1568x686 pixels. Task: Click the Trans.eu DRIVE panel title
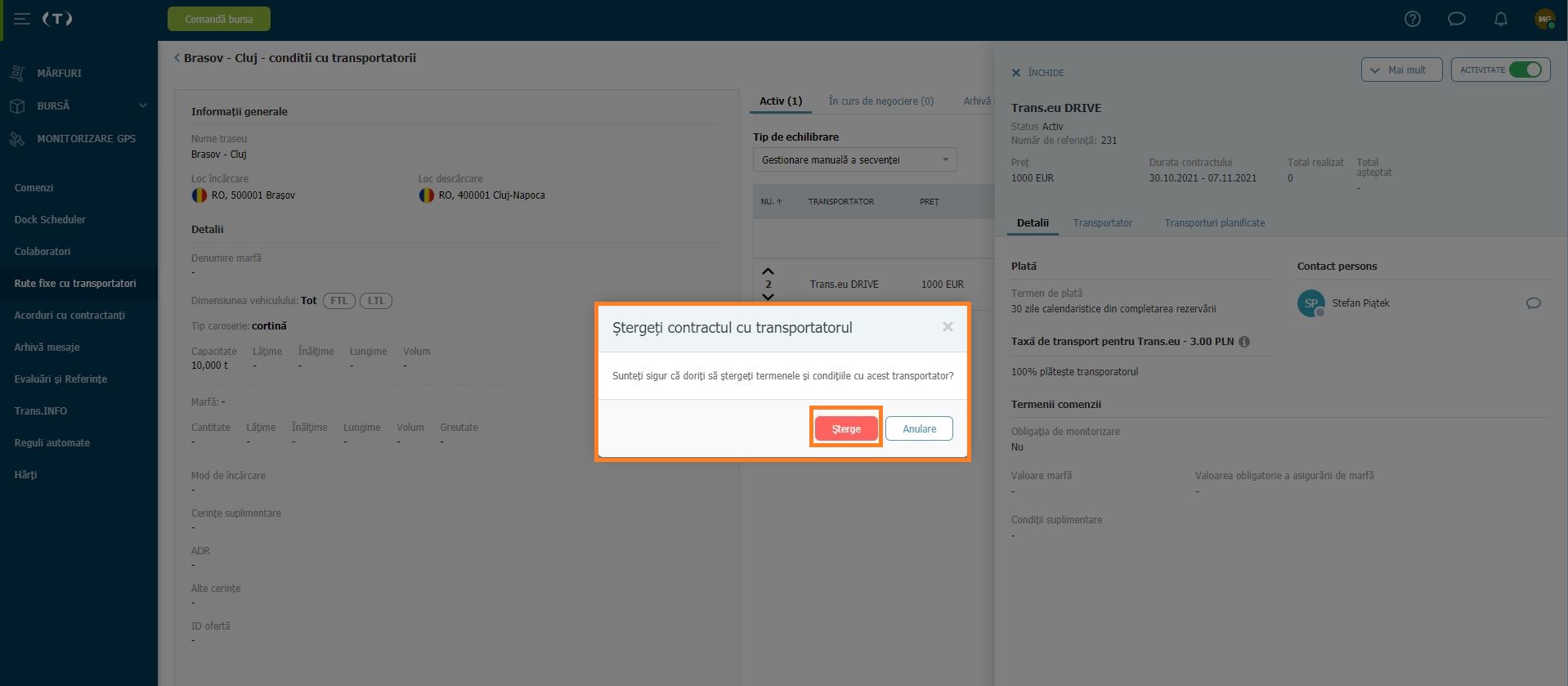tap(1056, 108)
